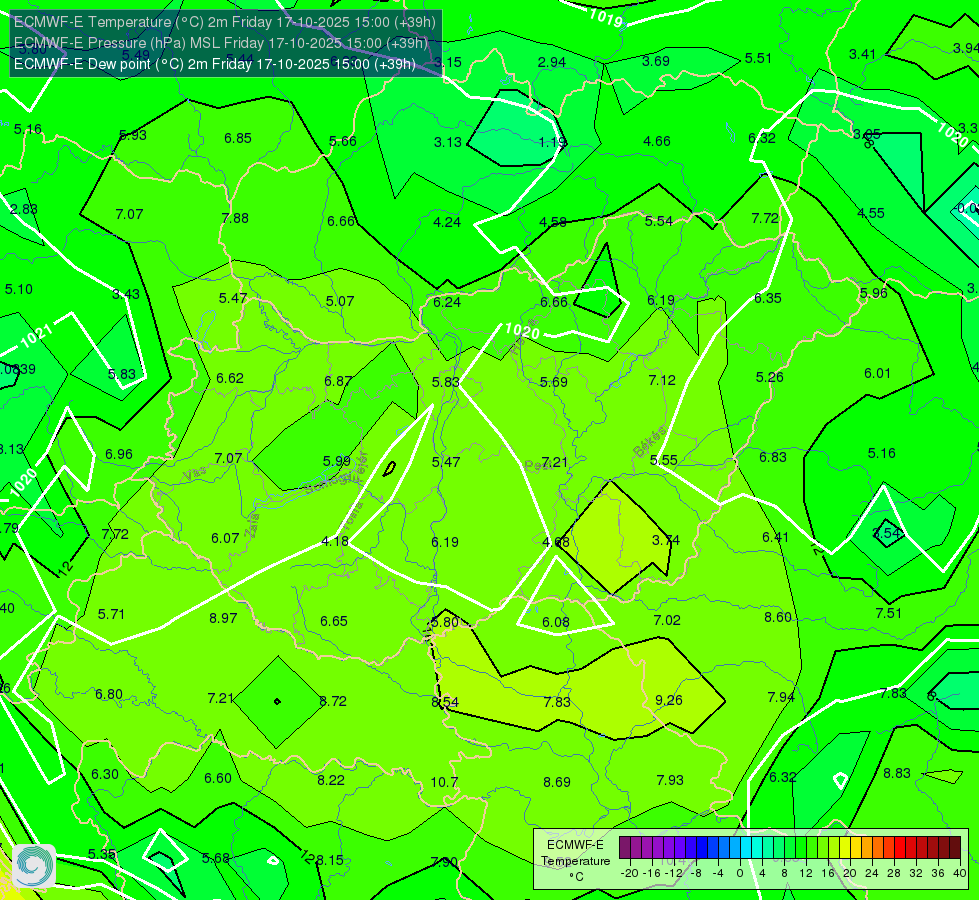Image resolution: width=979 pixels, height=900 pixels.
Task: Click the 6.24 dew point value
Action: tap(447, 302)
